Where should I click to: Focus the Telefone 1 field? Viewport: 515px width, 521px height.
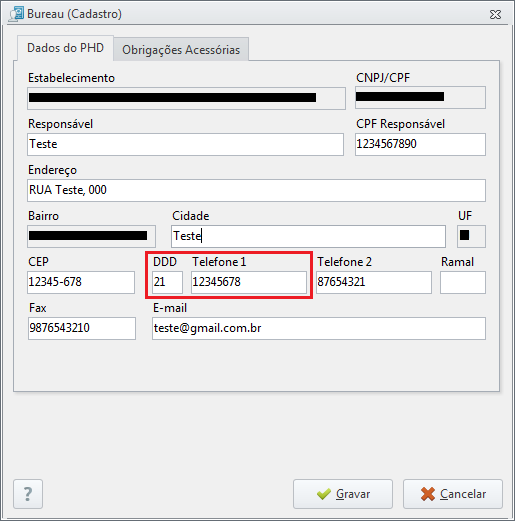pyautogui.click(x=249, y=282)
